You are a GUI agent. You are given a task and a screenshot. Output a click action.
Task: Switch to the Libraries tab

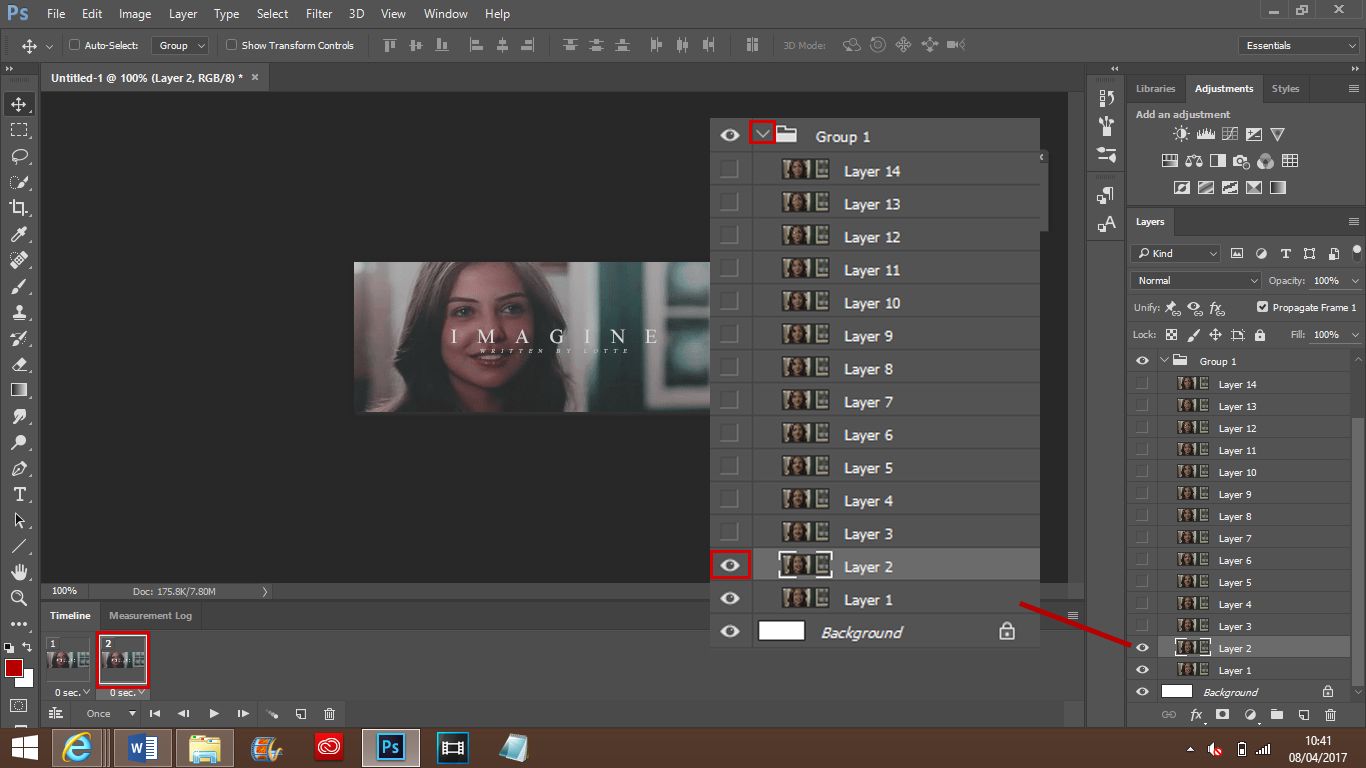click(1156, 89)
